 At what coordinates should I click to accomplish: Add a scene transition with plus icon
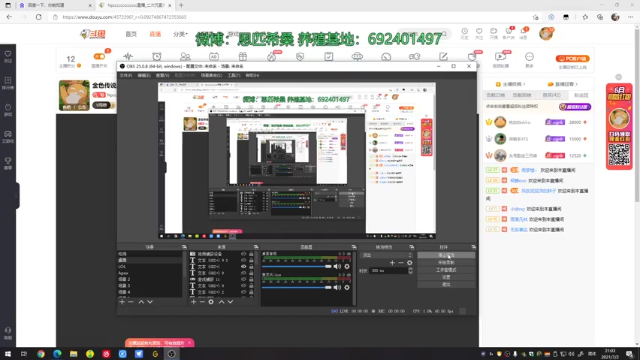[x=392, y=263]
